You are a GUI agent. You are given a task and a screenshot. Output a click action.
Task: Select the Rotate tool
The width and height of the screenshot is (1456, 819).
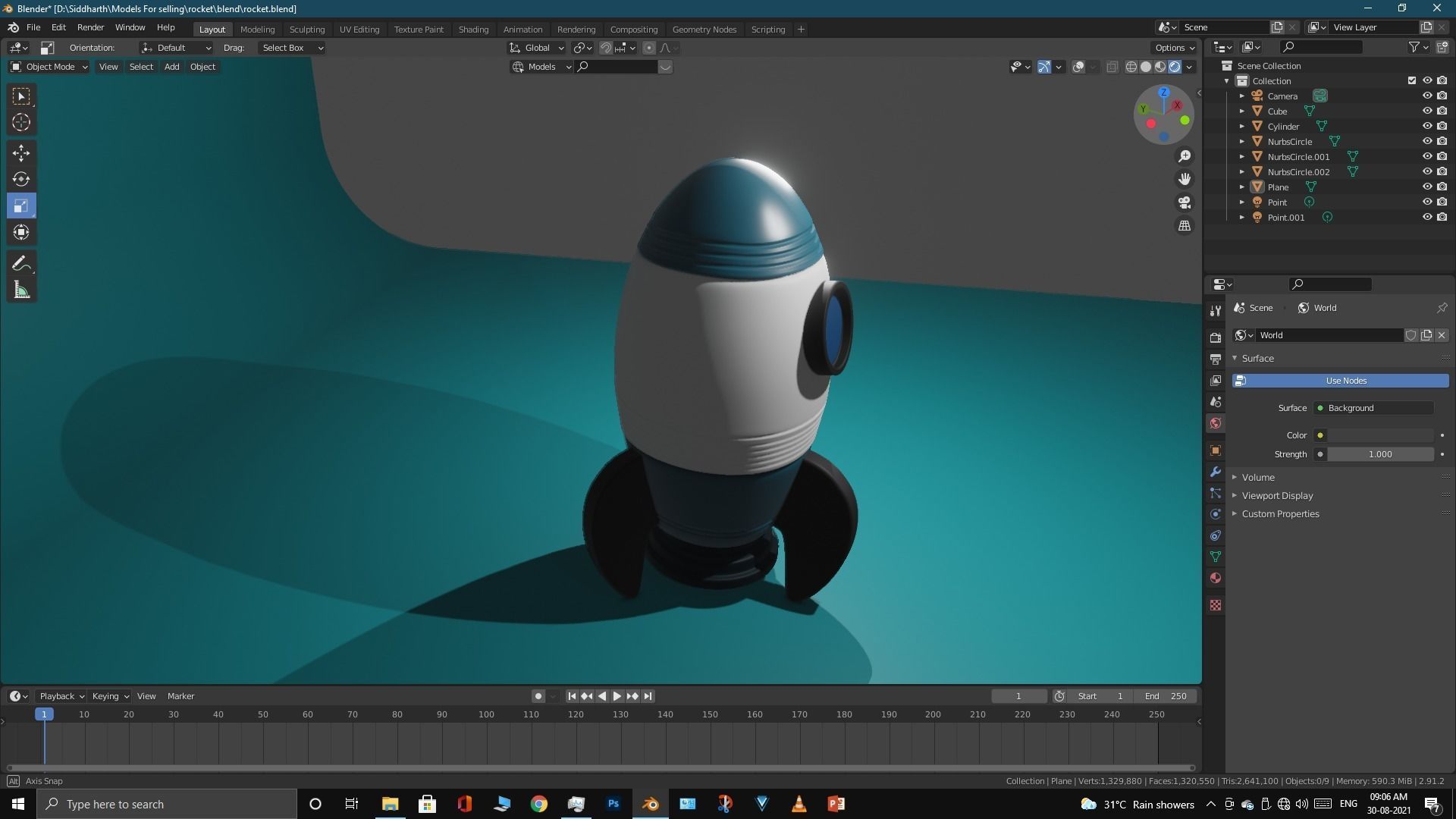coord(21,180)
